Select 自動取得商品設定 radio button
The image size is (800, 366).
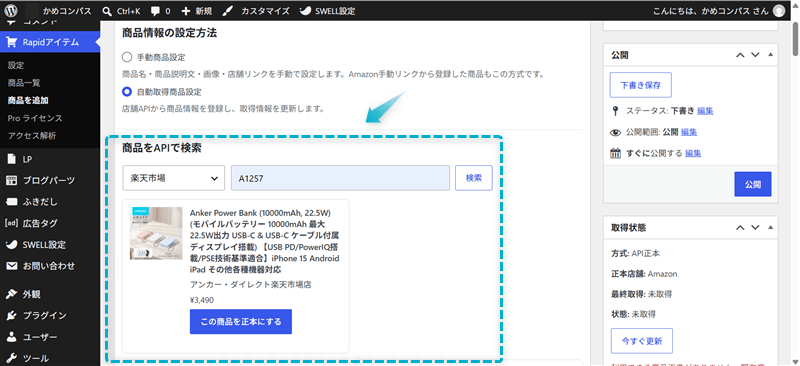tap(127, 92)
